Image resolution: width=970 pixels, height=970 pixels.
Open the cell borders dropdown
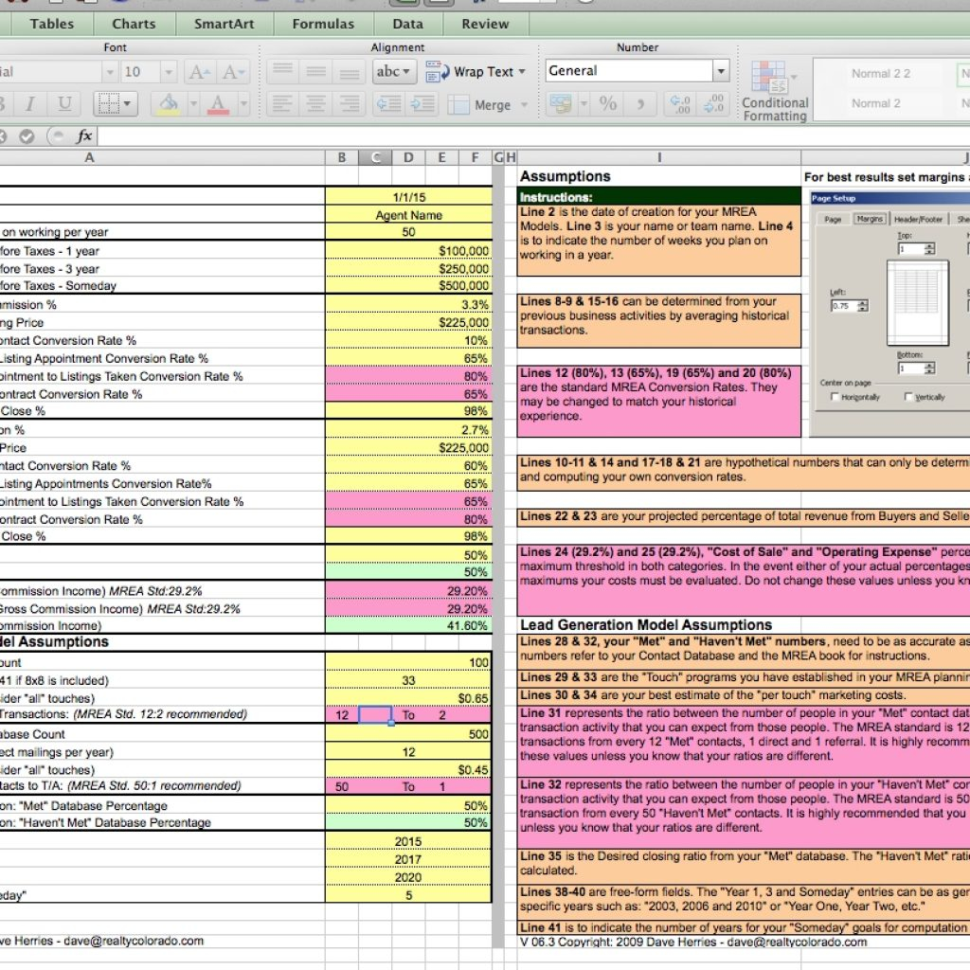coord(128,104)
